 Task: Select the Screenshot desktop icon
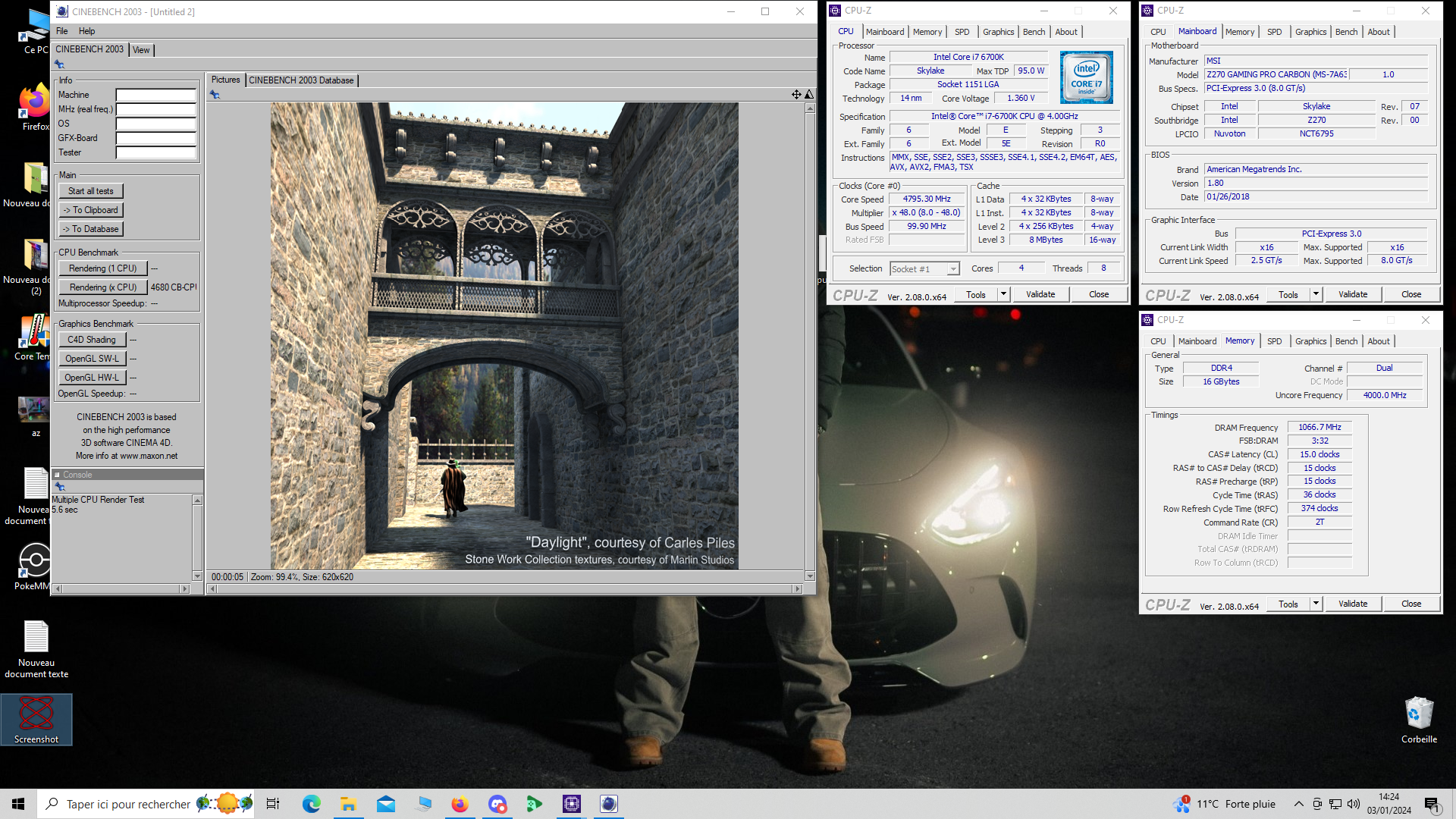pos(36,720)
